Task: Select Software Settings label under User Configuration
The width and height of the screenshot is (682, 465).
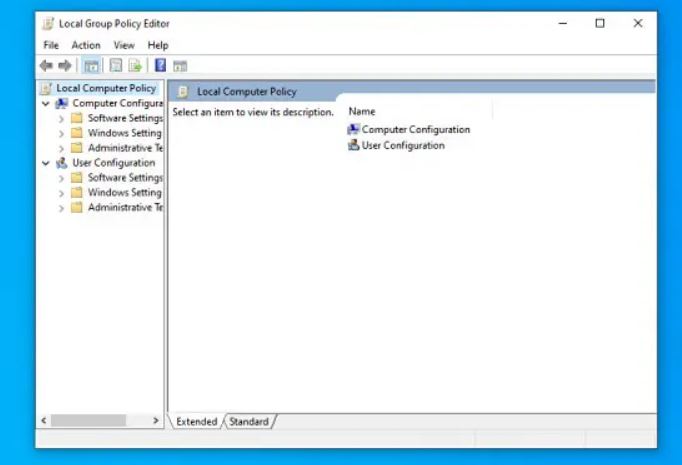Action: pos(125,177)
